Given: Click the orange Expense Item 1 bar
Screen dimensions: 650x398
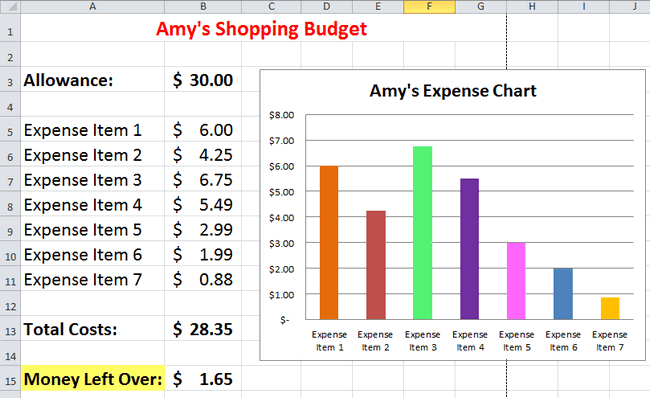Looking at the screenshot, I should coord(329,243).
